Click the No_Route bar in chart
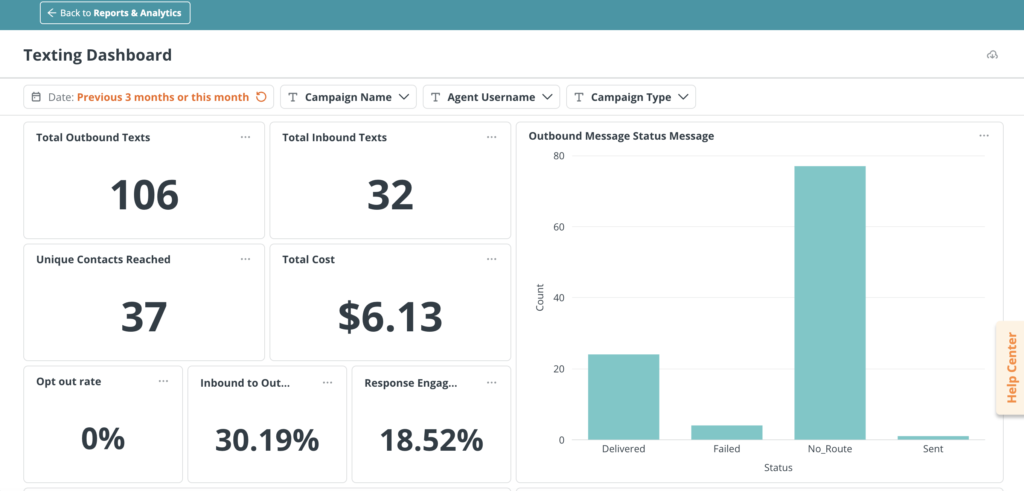The height and width of the screenshot is (491, 1024). click(x=829, y=302)
